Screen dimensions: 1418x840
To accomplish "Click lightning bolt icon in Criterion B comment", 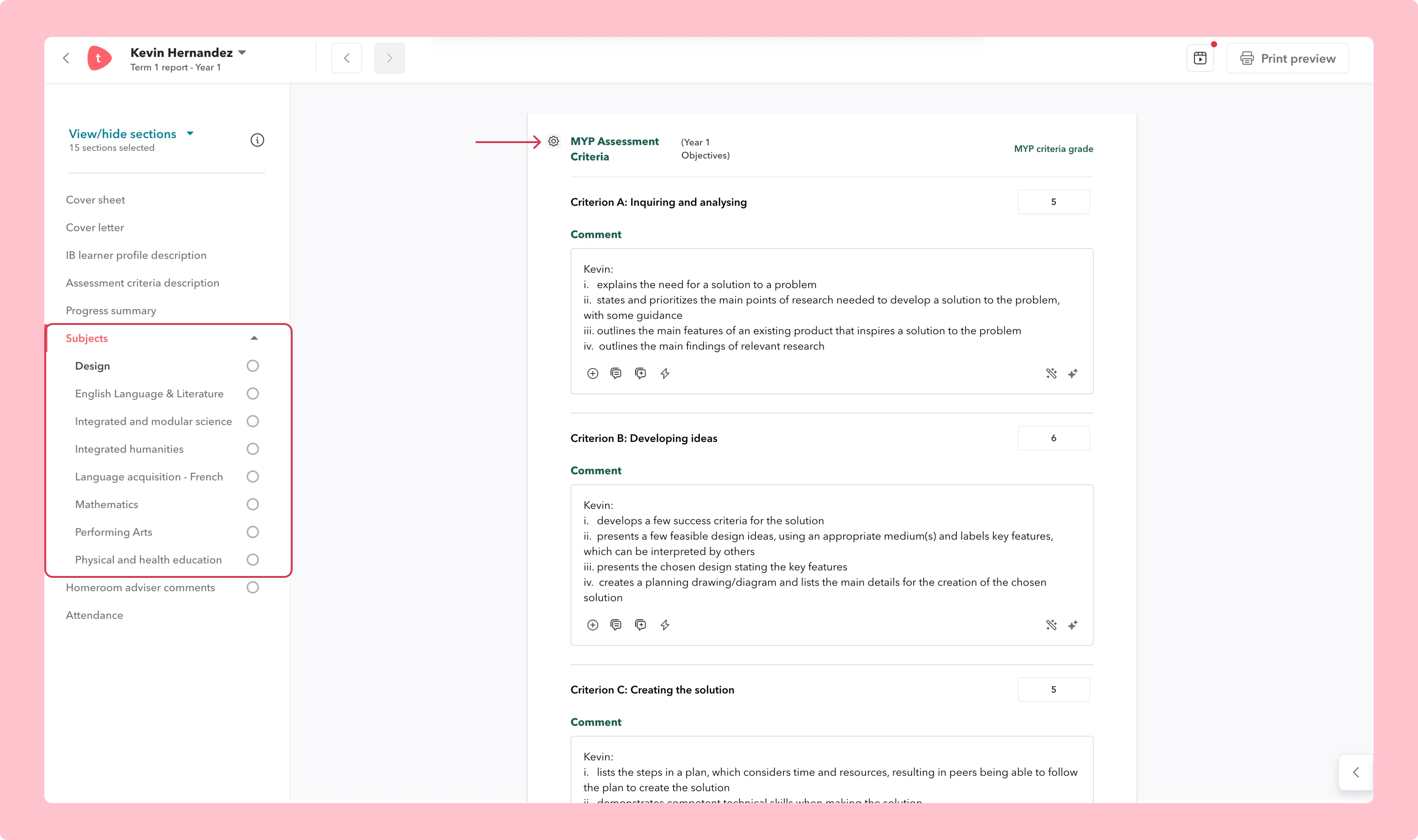I will pos(665,625).
